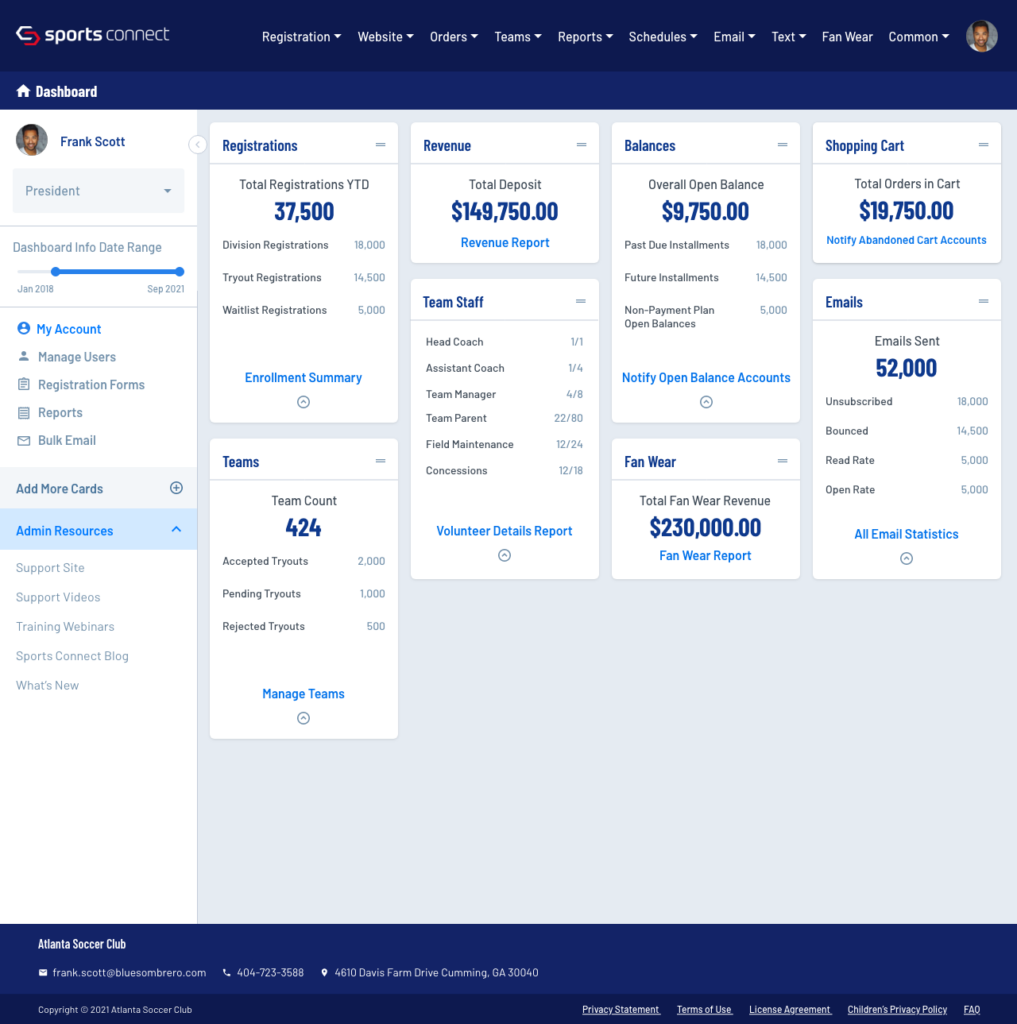The image size is (1017, 1024).
Task: Collapse the sidebar with the arrow button
Action: tap(197, 145)
